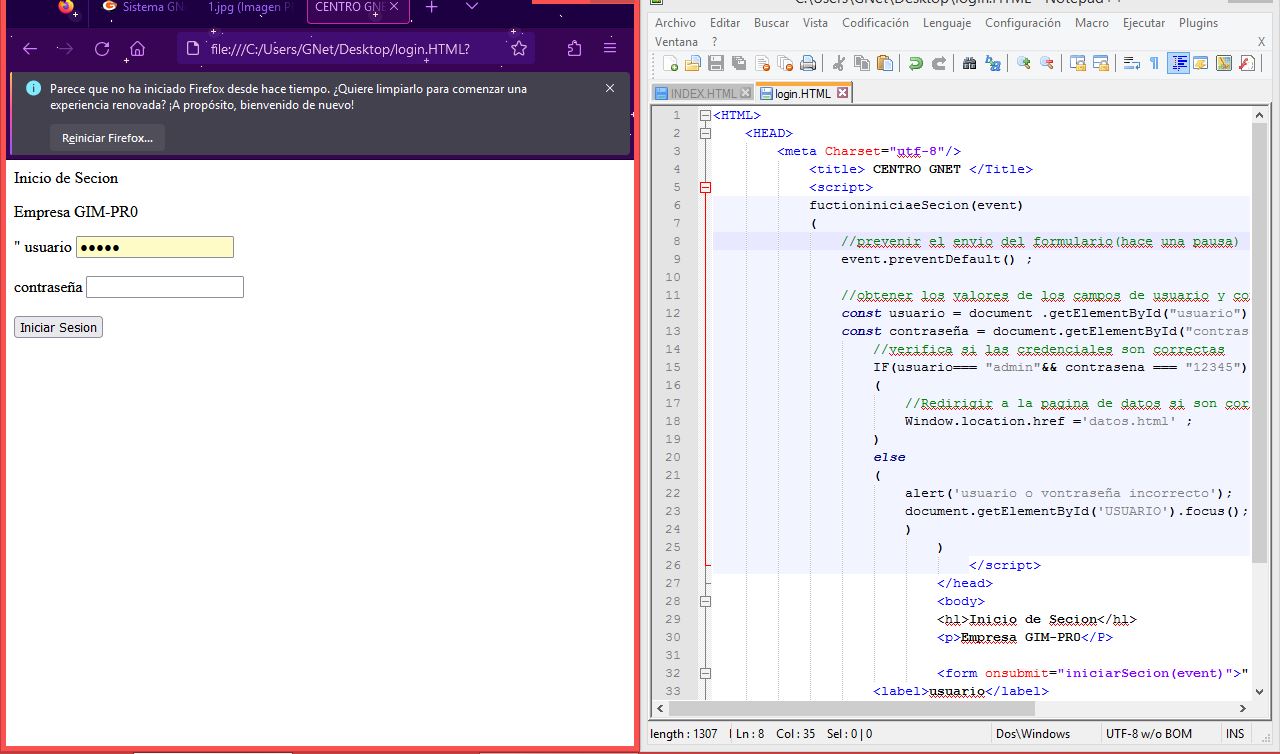The image size is (1280, 754).
Task: Click the Print icon in Notepad++ toolbar
Action: coord(808,63)
